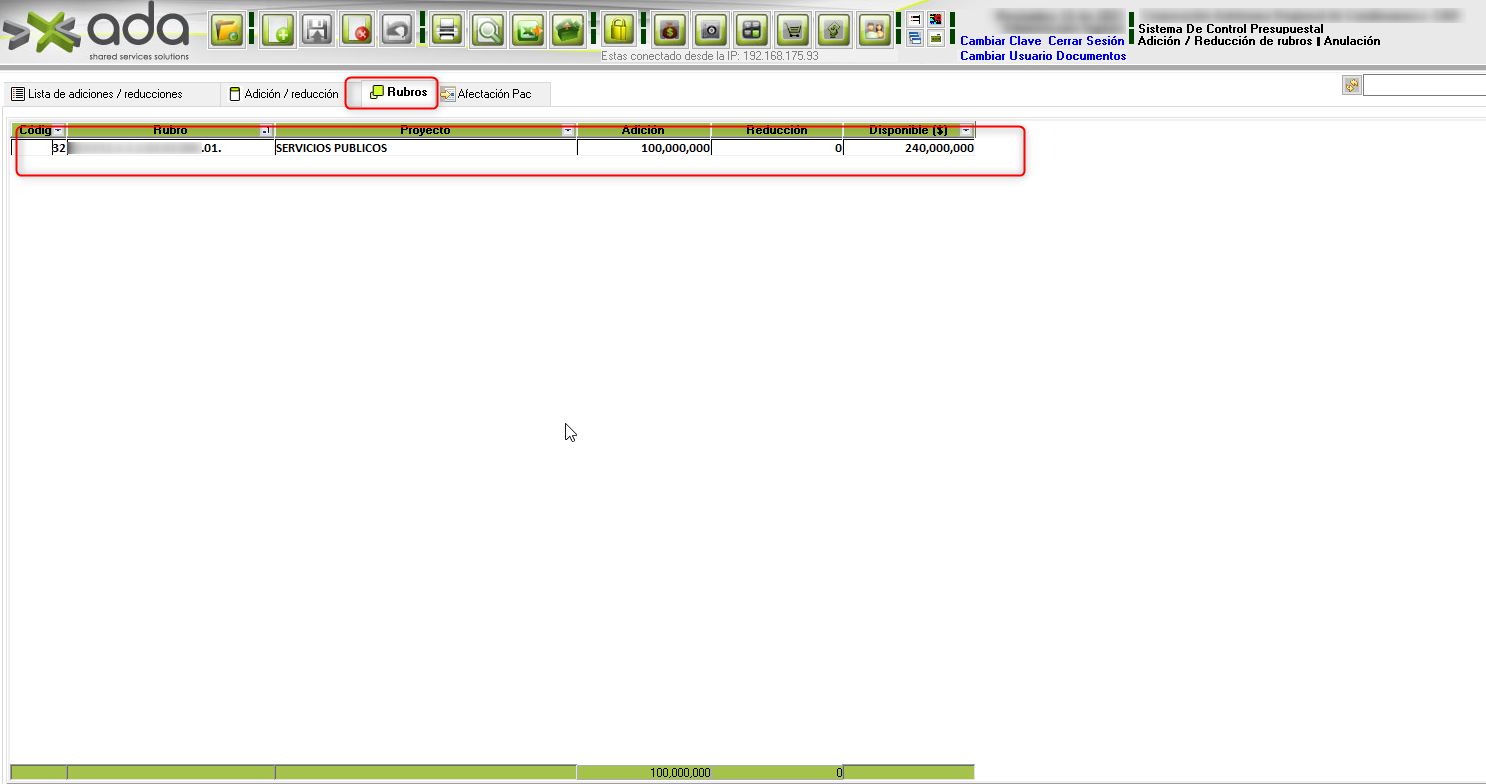Open the Adición / reducción tab

click(x=284, y=94)
